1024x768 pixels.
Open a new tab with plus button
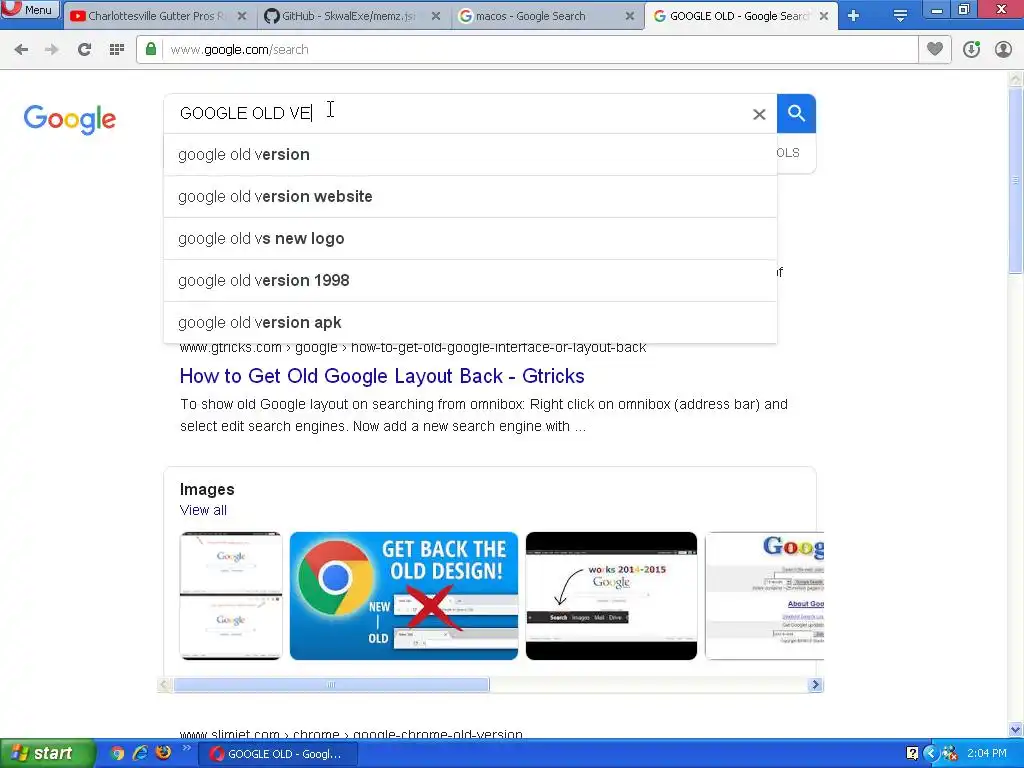tap(853, 16)
